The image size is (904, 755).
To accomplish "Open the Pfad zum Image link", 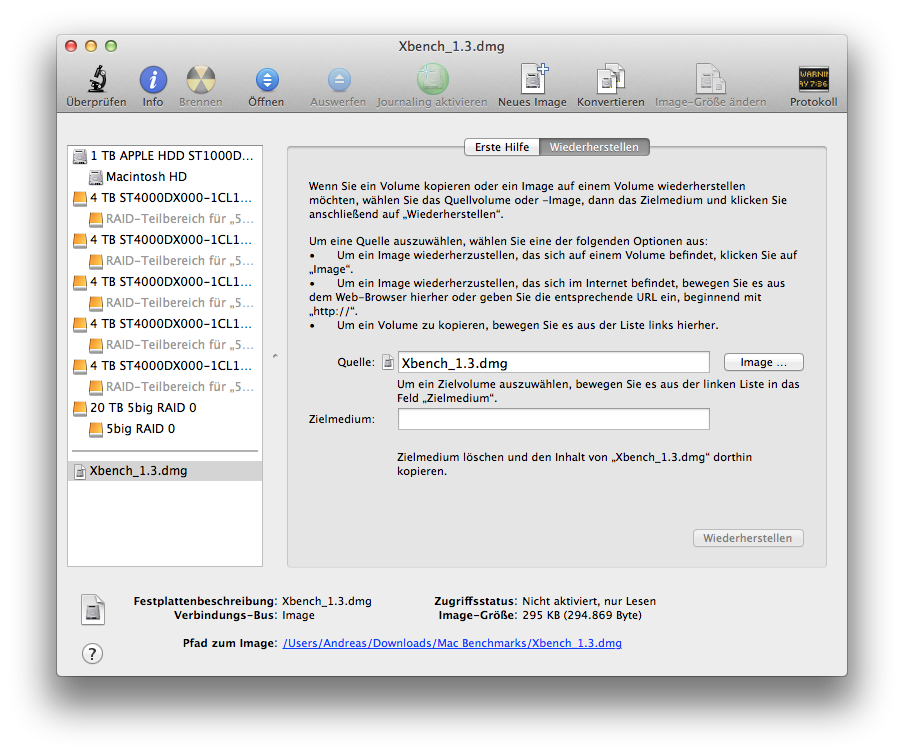I will [452, 643].
